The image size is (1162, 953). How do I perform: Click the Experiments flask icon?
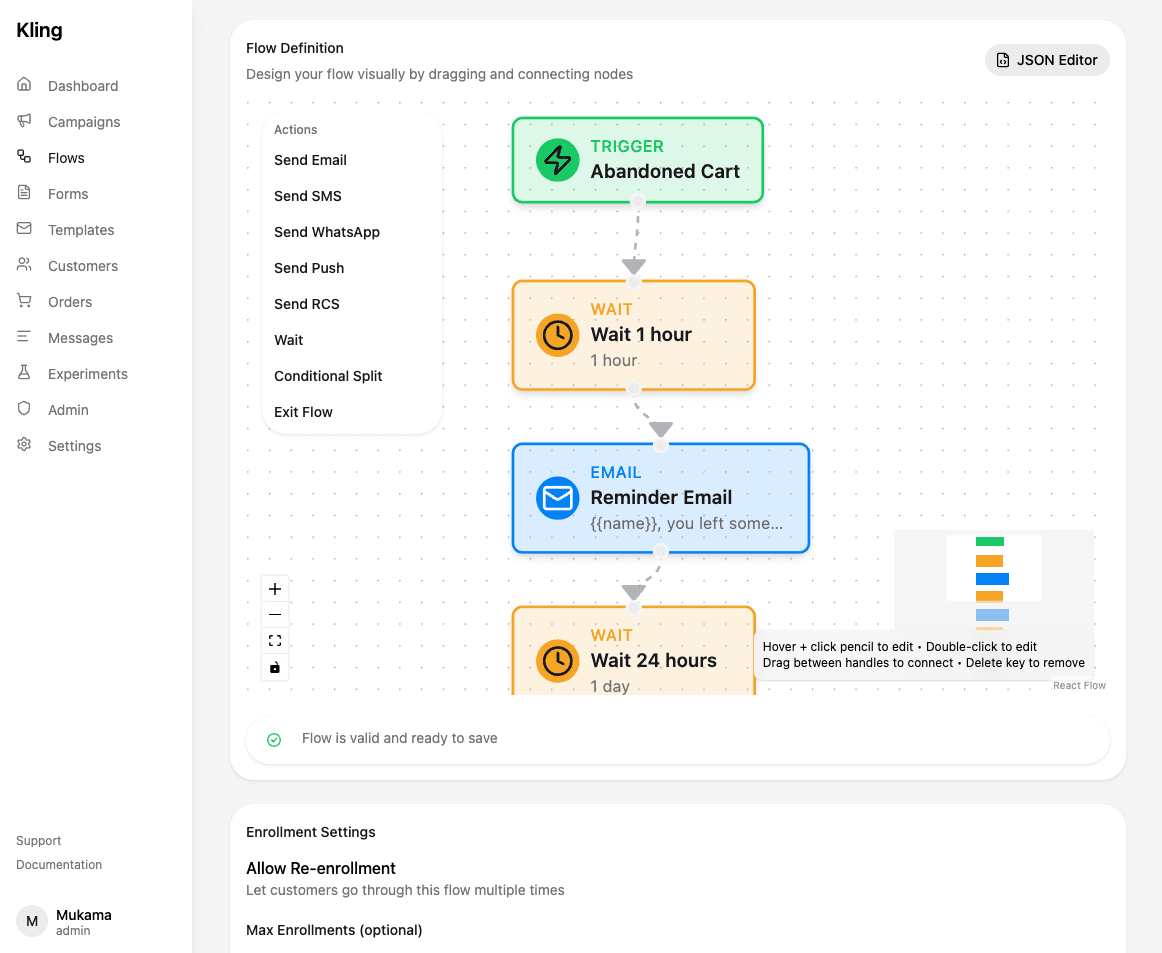click(23, 373)
